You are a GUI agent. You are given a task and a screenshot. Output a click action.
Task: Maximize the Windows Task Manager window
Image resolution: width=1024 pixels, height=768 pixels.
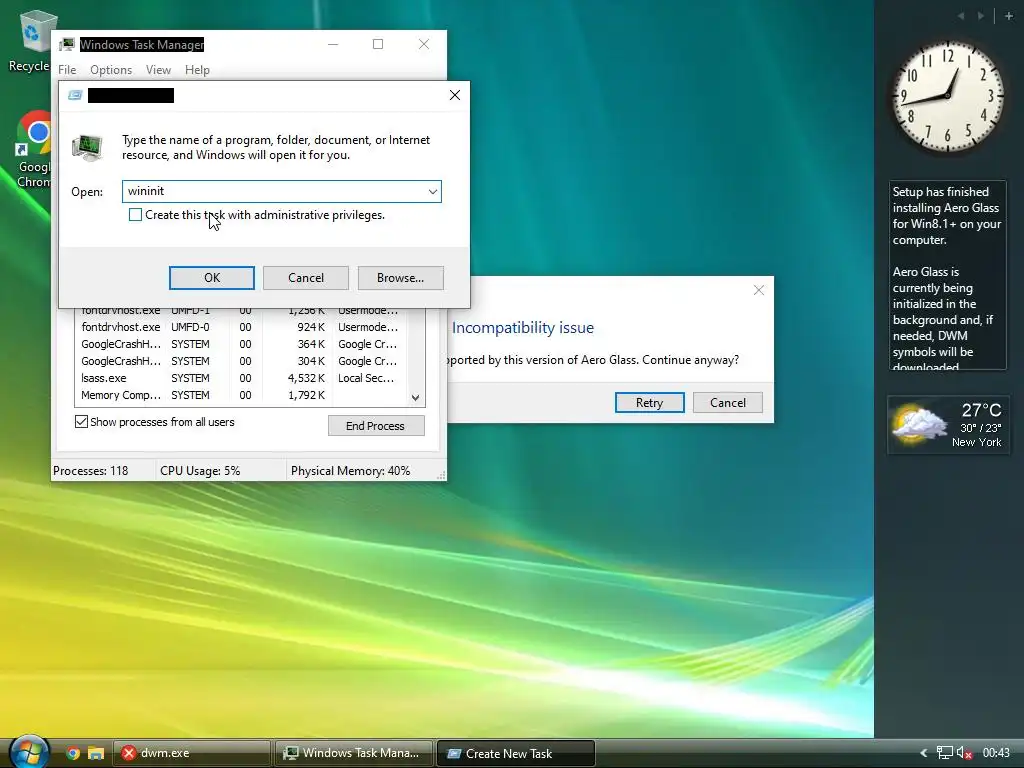coord(378,44)
